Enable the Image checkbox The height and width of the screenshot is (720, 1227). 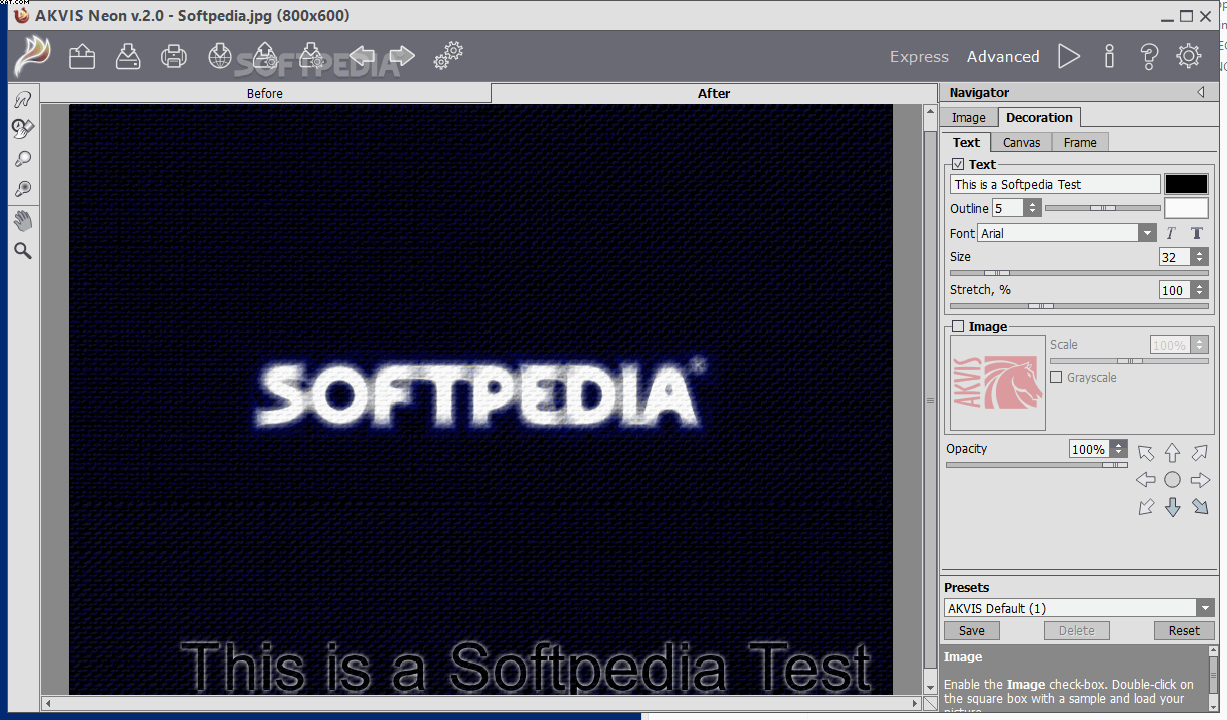pos(958,326)
